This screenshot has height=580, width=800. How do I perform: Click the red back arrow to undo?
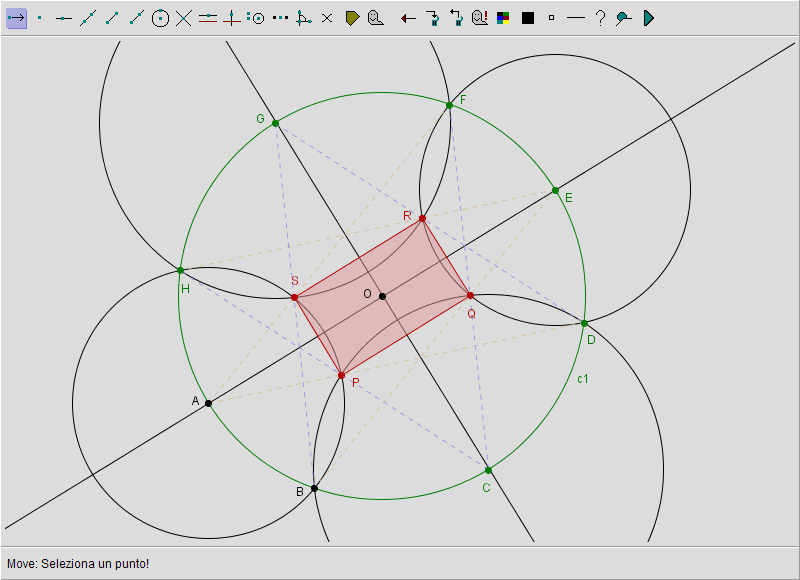[408, 19]
